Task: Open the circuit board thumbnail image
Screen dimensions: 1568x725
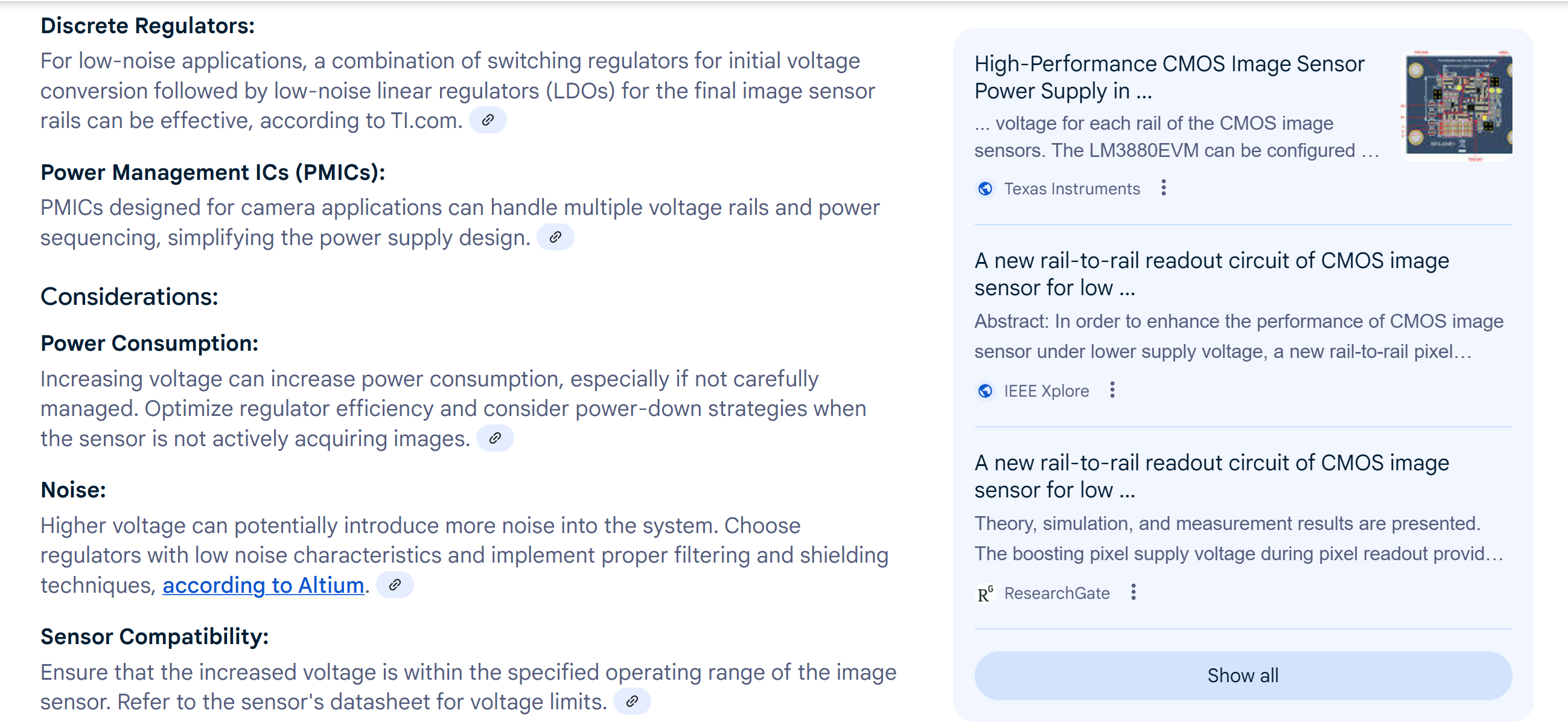Action: 1458,104
